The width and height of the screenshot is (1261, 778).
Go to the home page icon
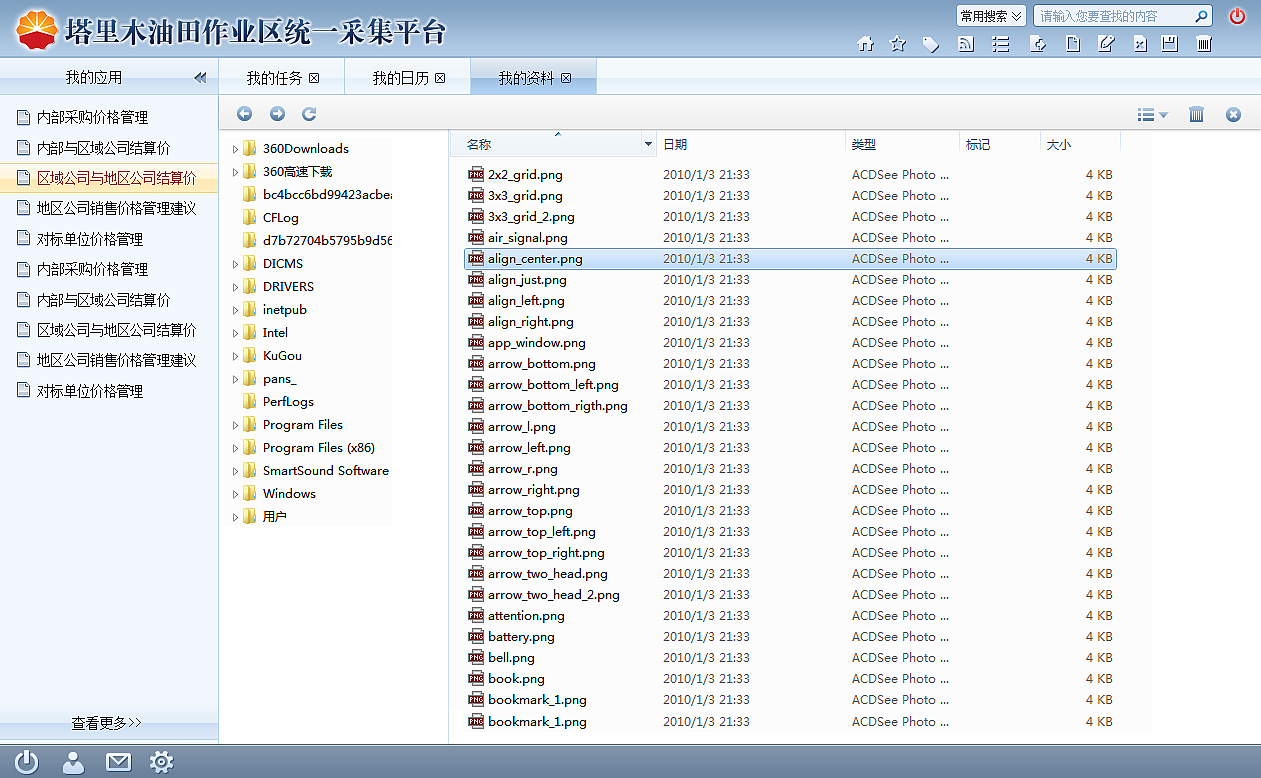pos(866,44)
